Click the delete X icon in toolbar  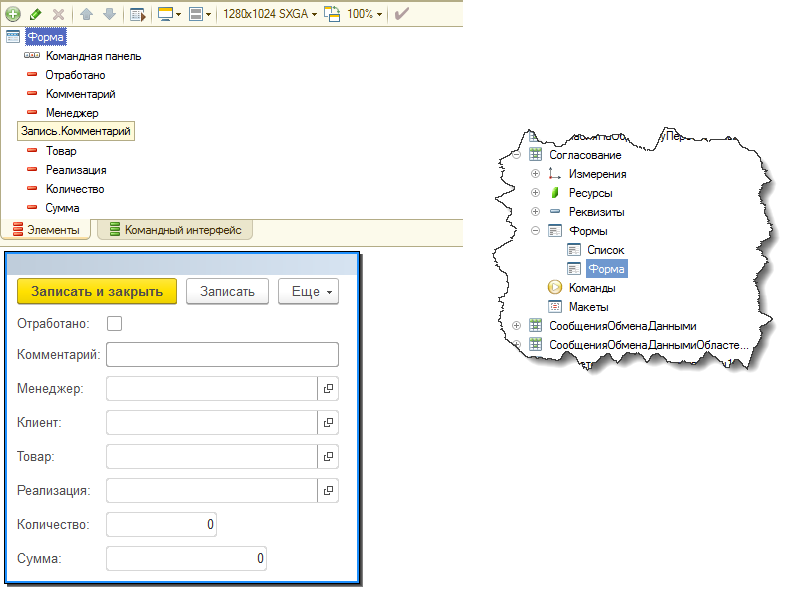point(59,14)
